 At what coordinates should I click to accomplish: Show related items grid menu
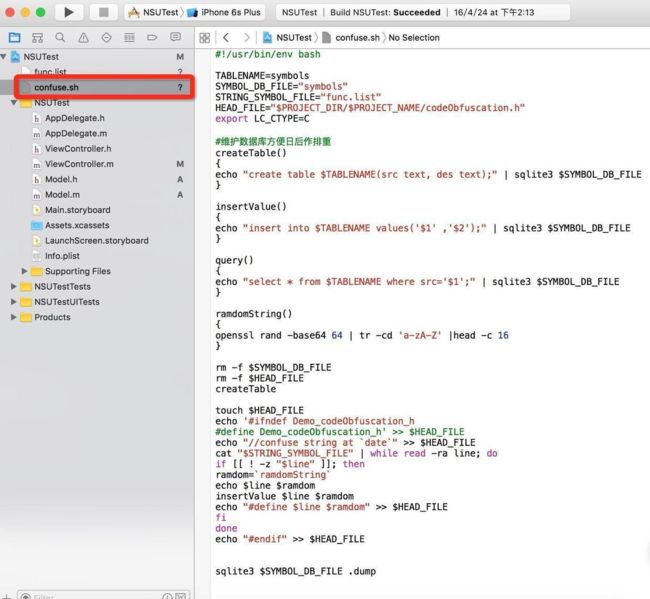pyautogui.click(x=205, y=38)
